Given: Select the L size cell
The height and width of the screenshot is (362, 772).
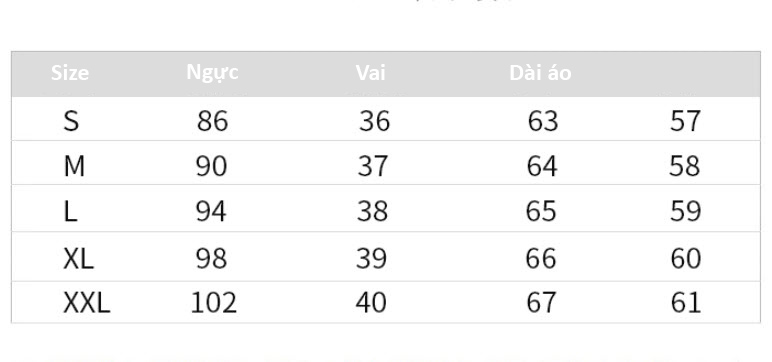Looking at the screenshot, I should tap(70, 212).
